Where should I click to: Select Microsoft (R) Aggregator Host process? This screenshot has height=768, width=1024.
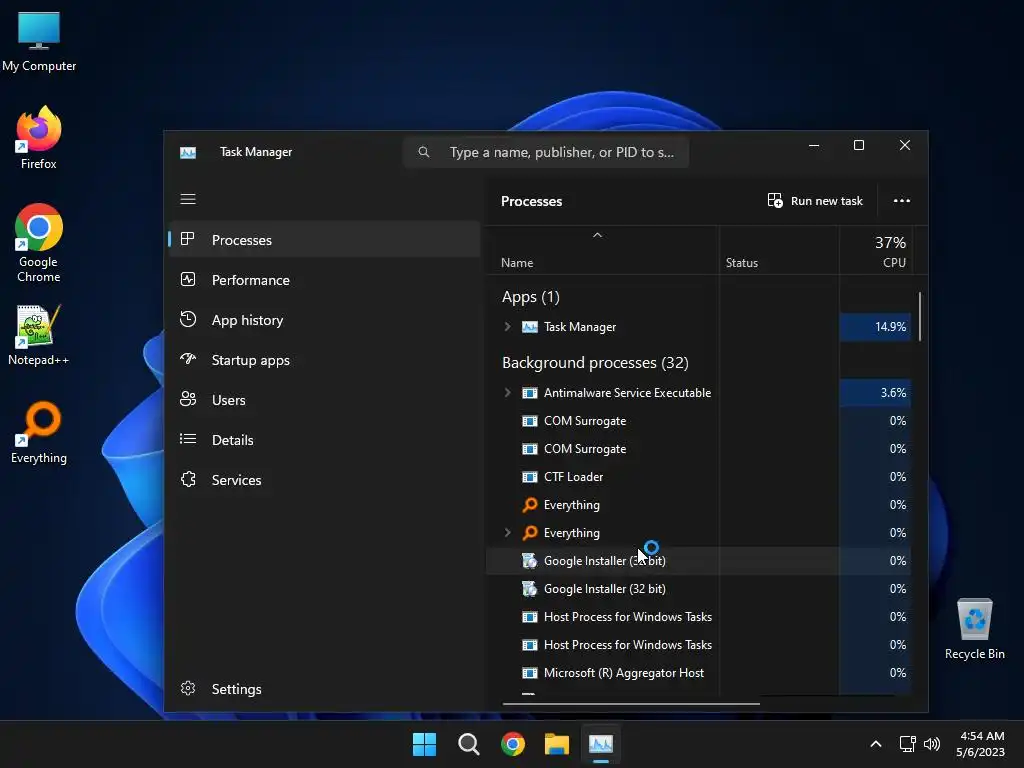point(699,673)
